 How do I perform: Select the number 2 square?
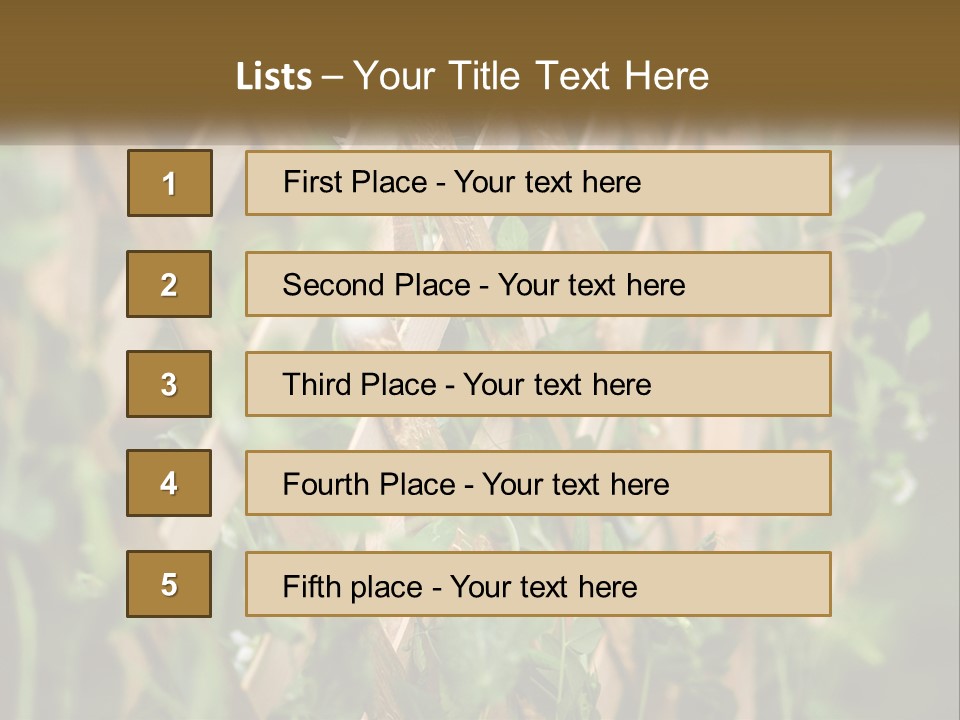point(169,284)
